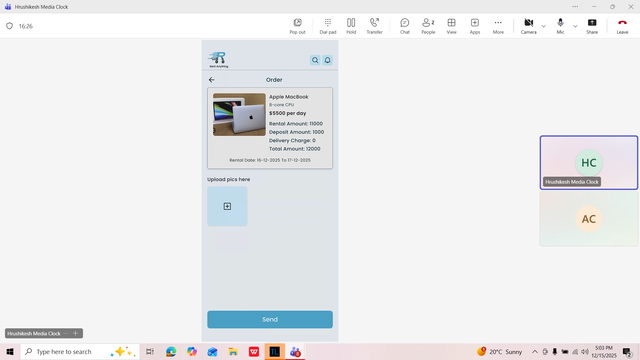Expand the Camera options chevron
Viewport: 640px width, 360px height.
click(543, 26)
